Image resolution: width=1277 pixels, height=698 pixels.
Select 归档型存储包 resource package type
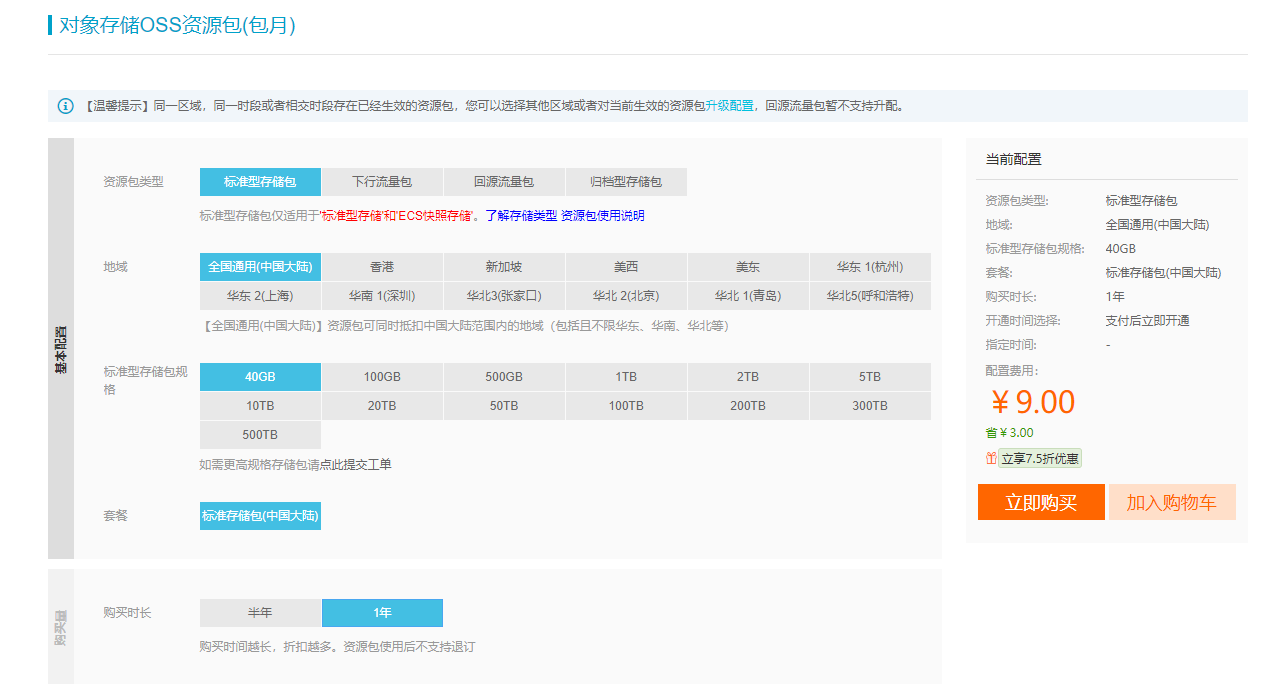(626, 182)
